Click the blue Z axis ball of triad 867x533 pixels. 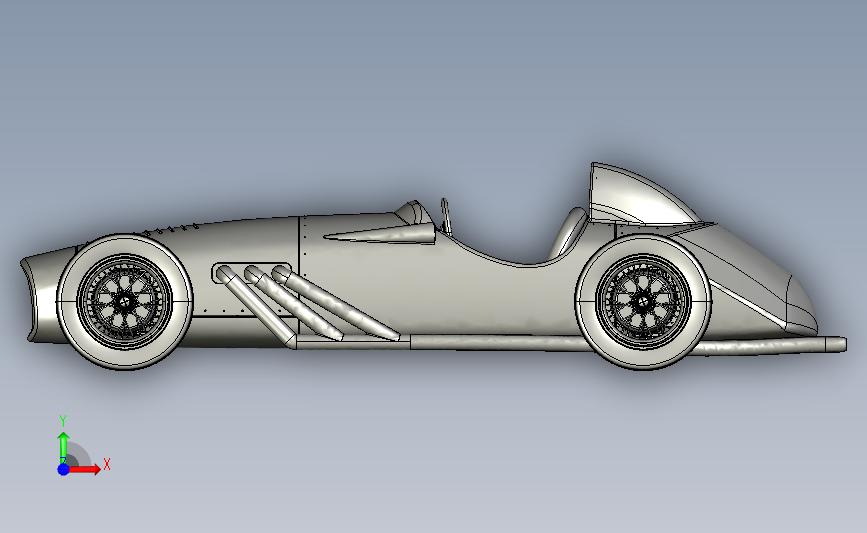[x=63, y=469]
